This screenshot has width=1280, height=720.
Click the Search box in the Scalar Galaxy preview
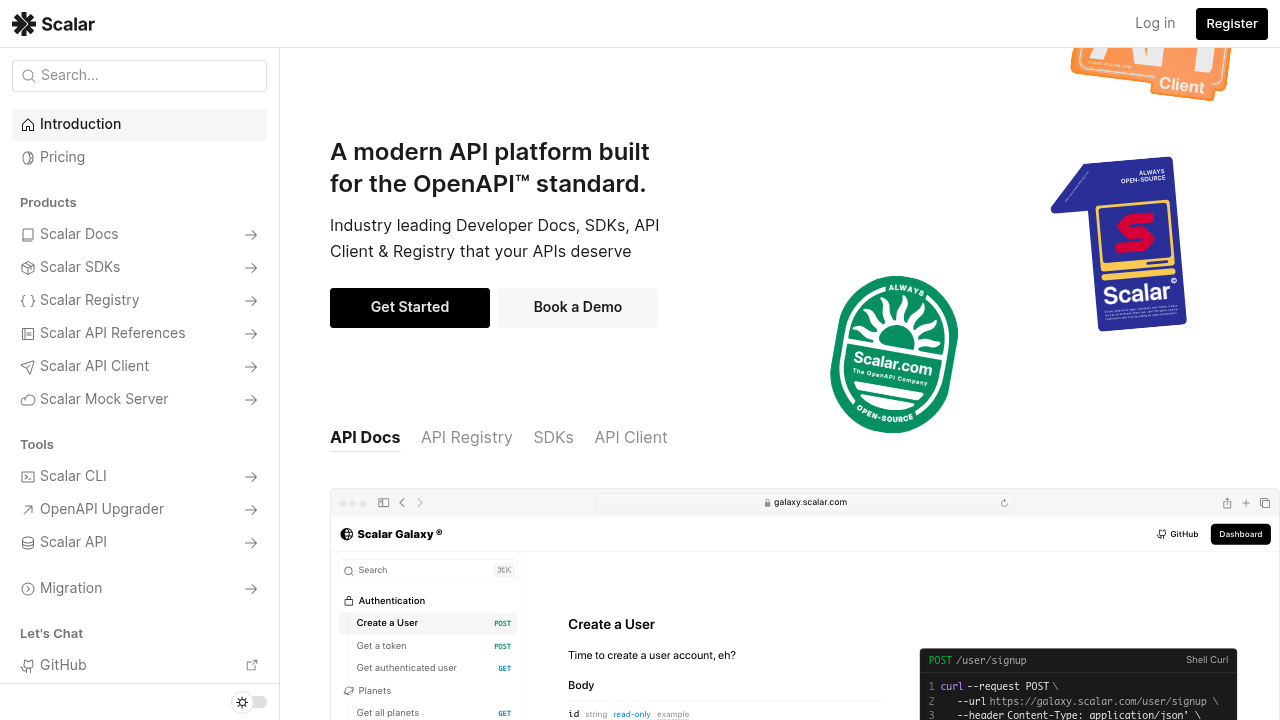click(428, 570)
